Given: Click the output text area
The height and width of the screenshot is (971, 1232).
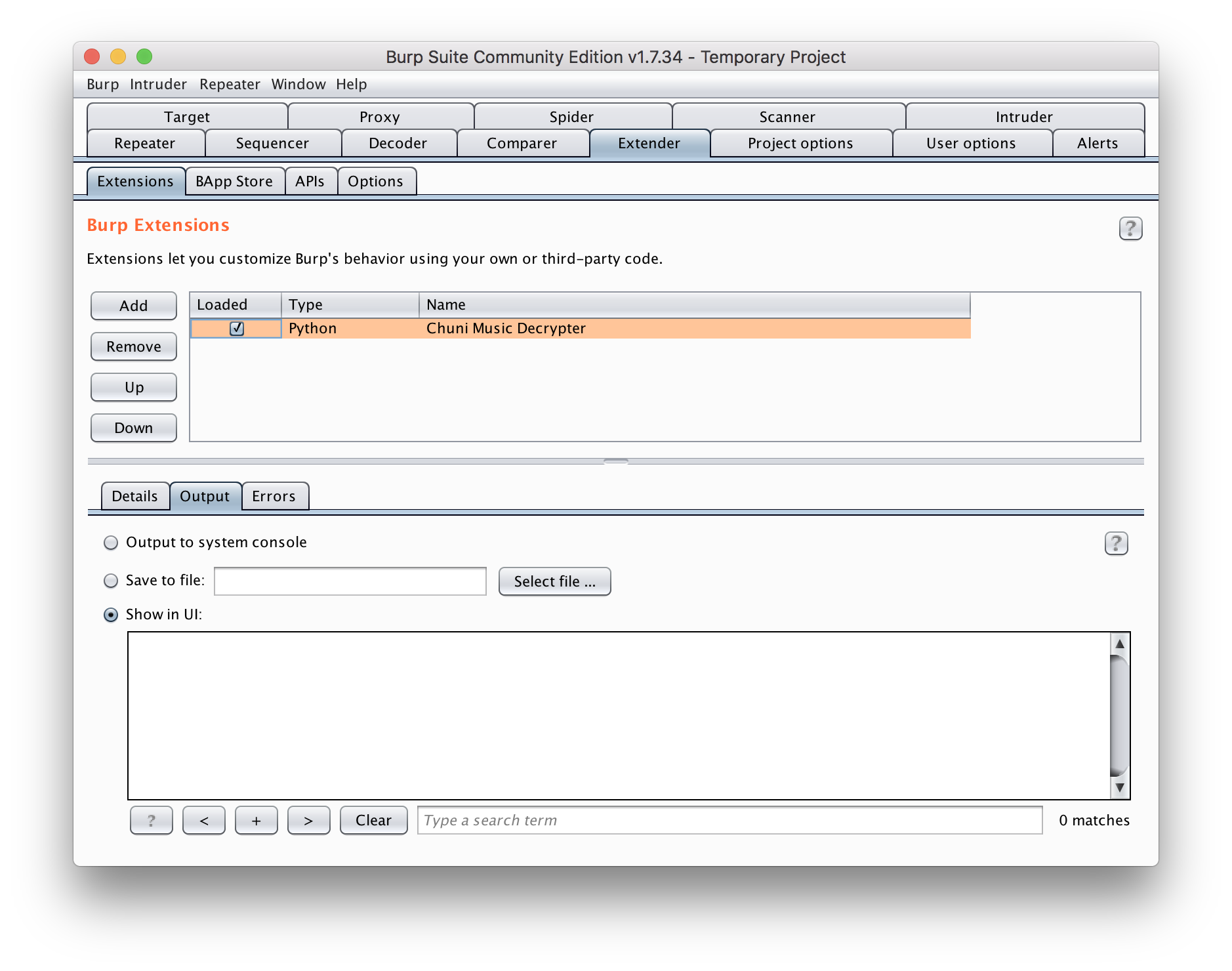Looking at the screenshot, I should [x=619, y=715].
